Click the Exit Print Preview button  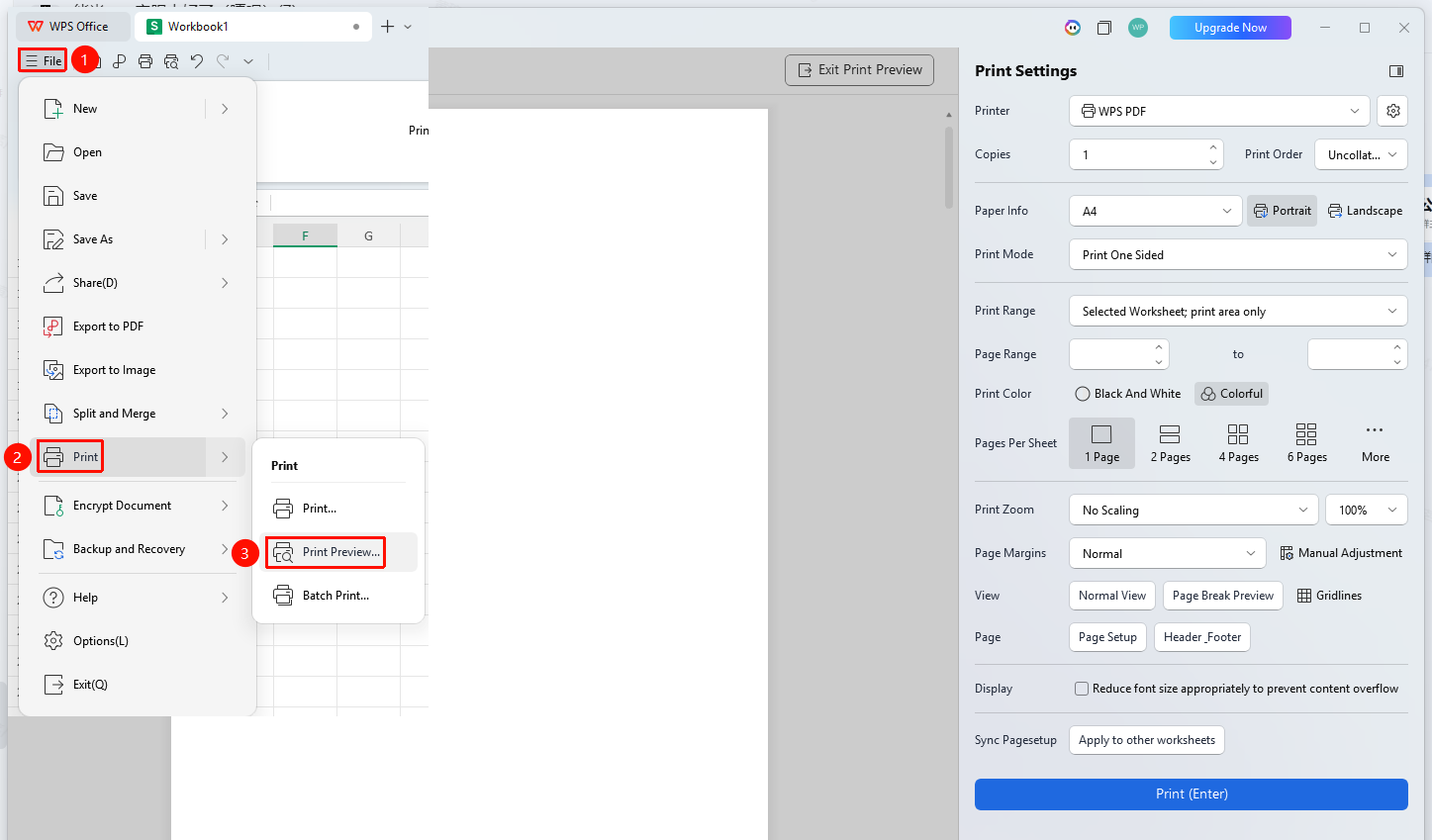tap(859, 70)
